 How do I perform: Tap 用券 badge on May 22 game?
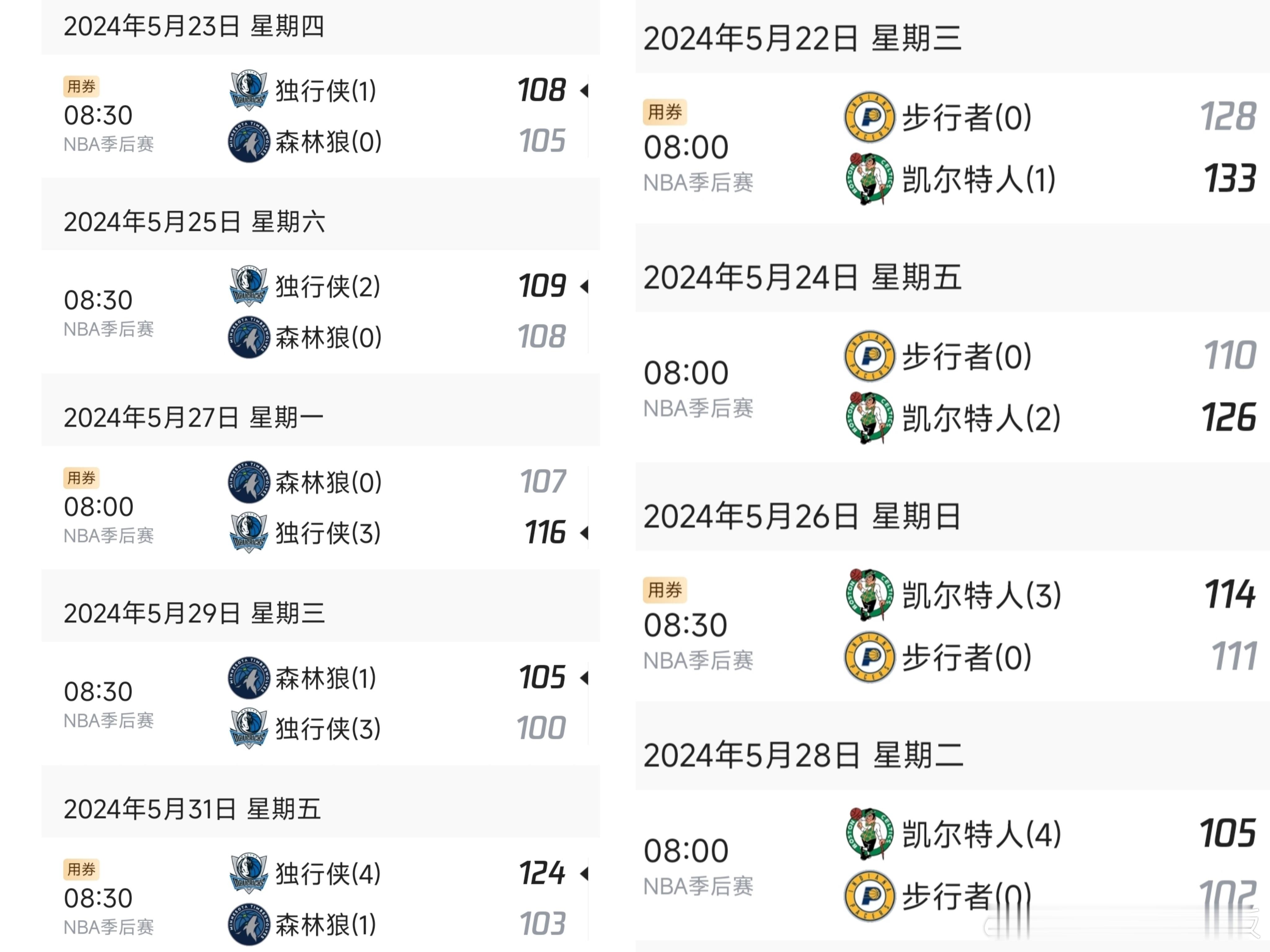coord(665,112)
